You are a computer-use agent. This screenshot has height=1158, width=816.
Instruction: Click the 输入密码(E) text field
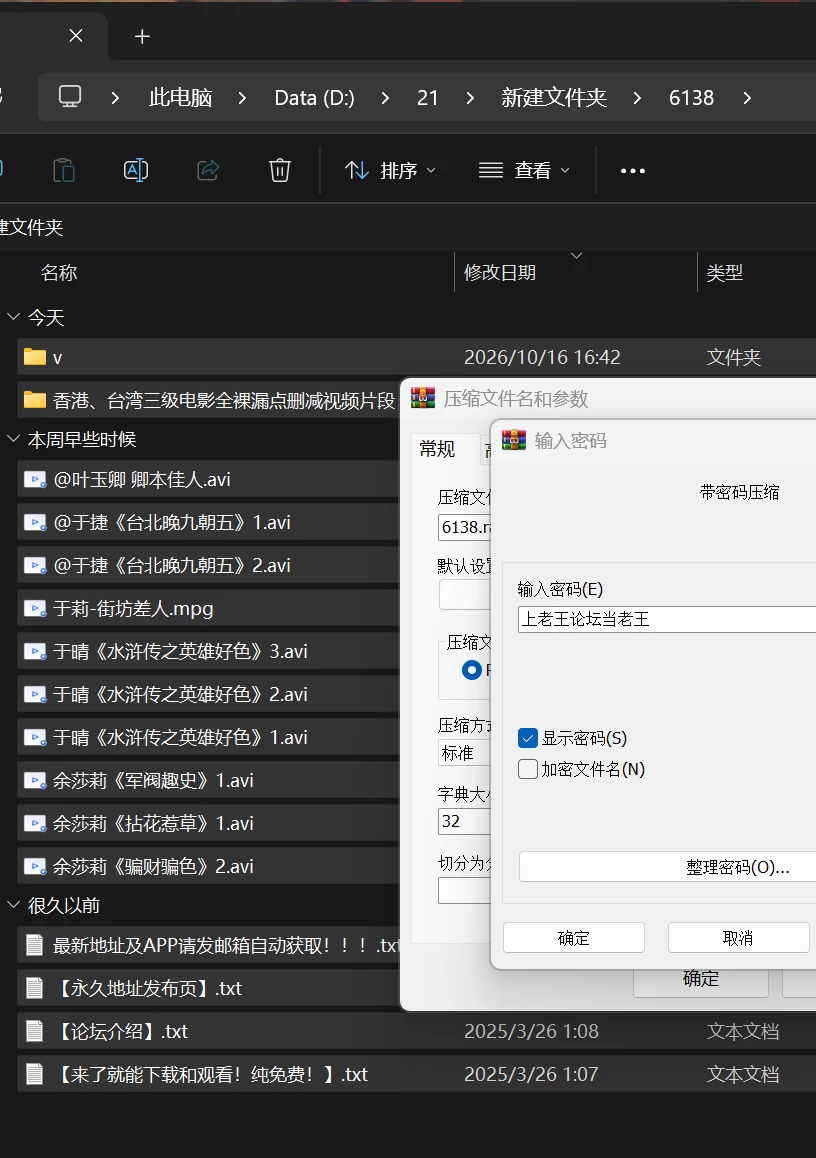coord(667,619)
